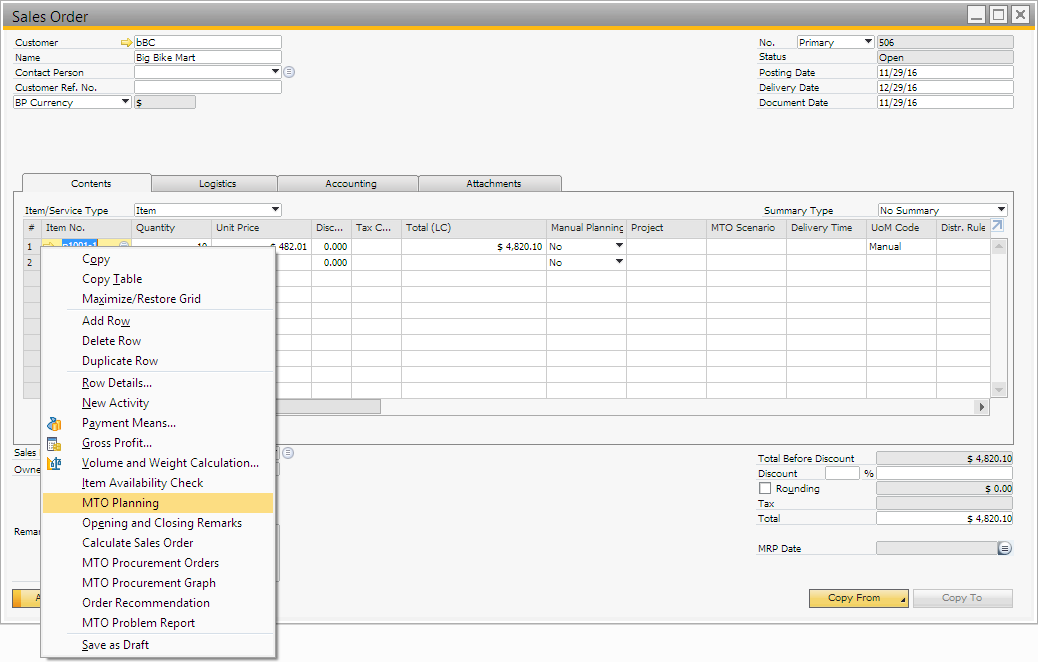Open the BP Currency dropdown
This screenshot has width=1038, height=662.
[125, 102]
